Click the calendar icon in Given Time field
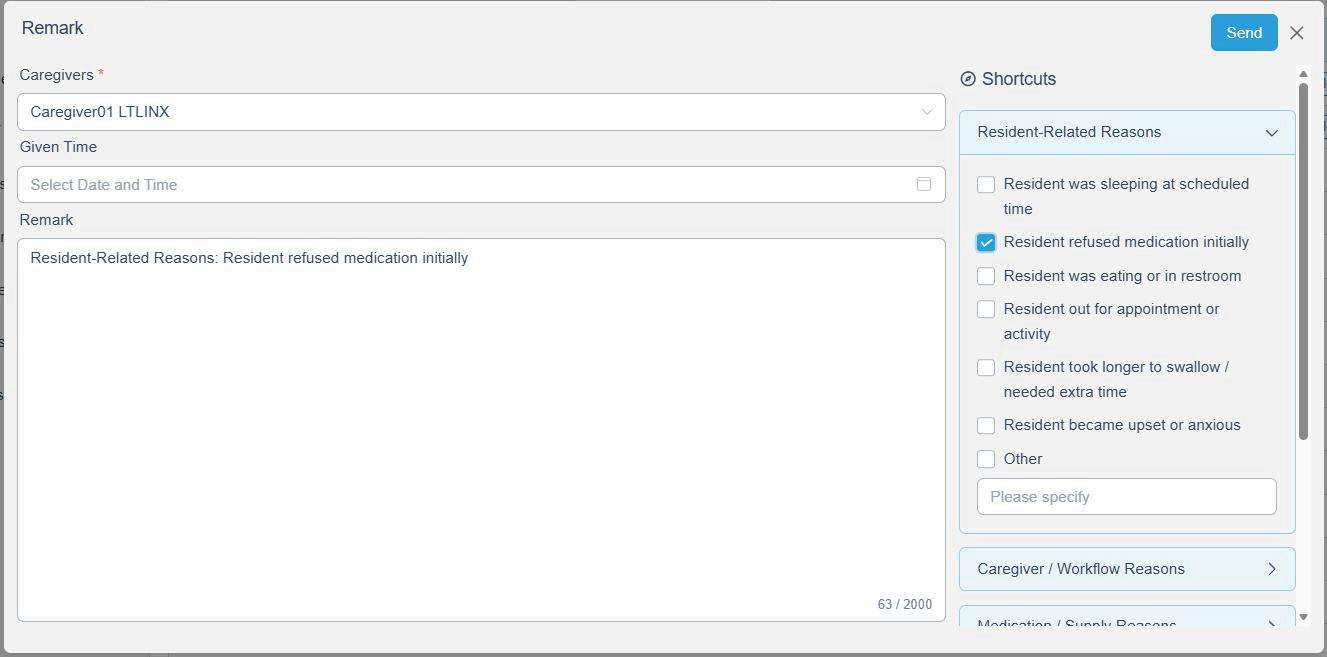 click(923, 184)
